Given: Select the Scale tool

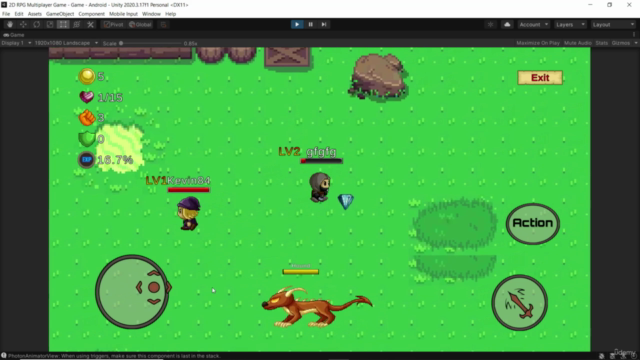Looking at the screenshot, I should pos(50,24).
